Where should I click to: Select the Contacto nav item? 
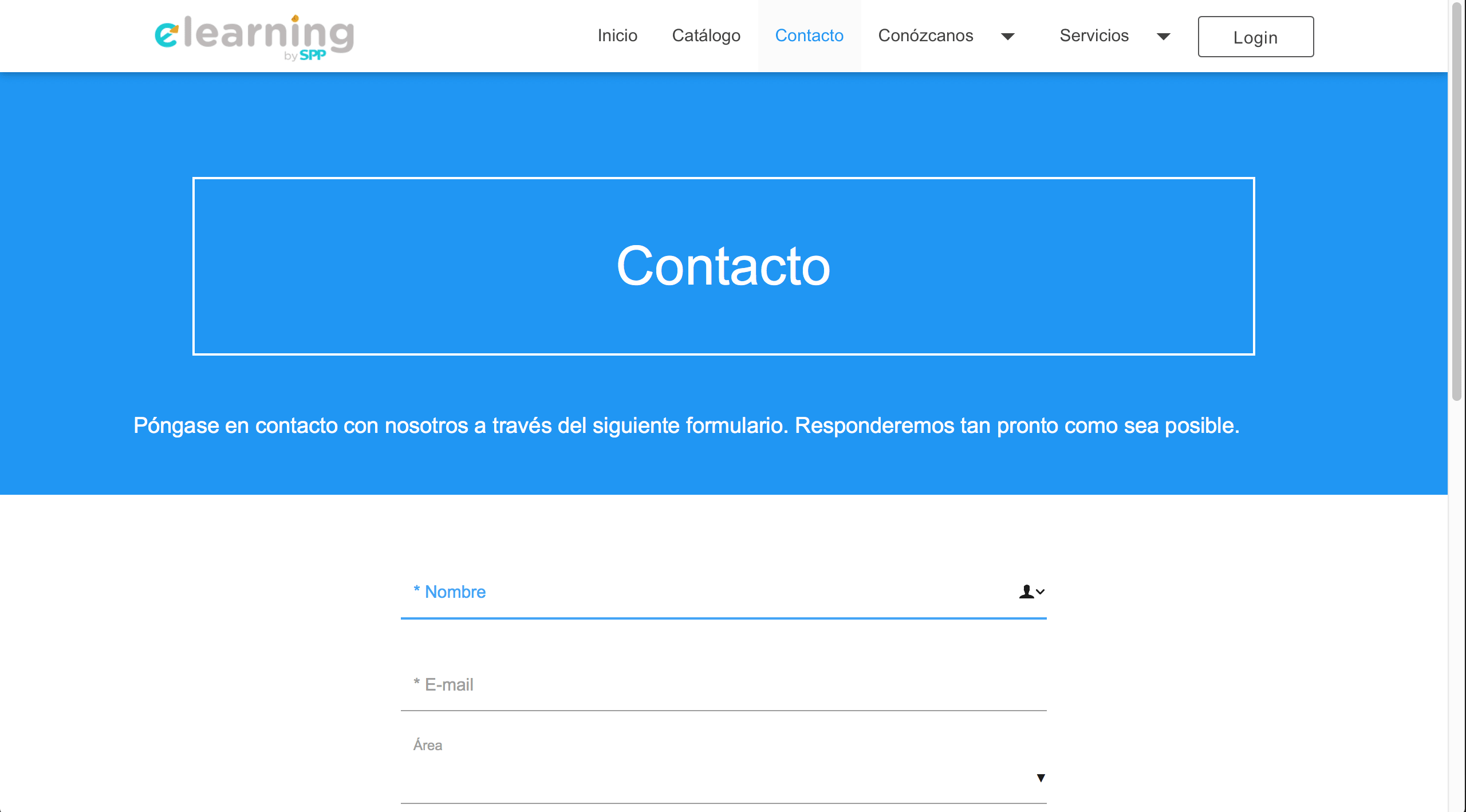809,36
